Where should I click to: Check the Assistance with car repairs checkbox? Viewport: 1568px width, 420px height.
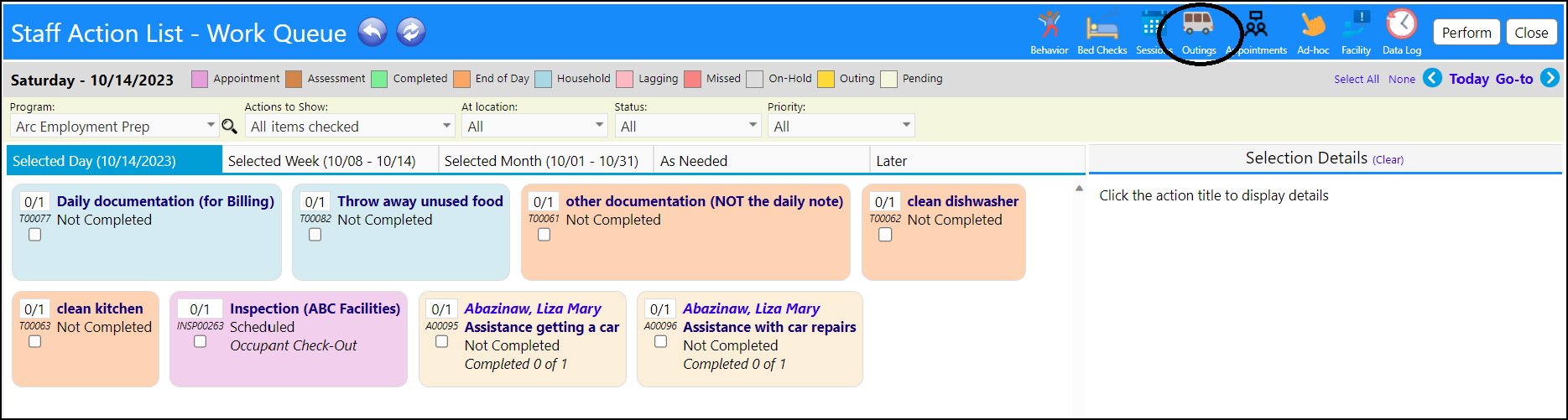tap(660, 341)
